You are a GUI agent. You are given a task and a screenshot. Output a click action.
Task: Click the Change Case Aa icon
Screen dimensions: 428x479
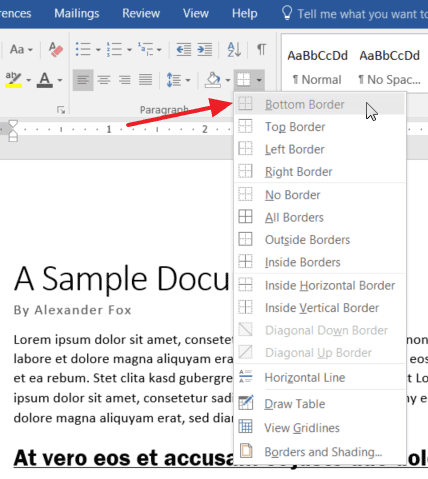17,50
